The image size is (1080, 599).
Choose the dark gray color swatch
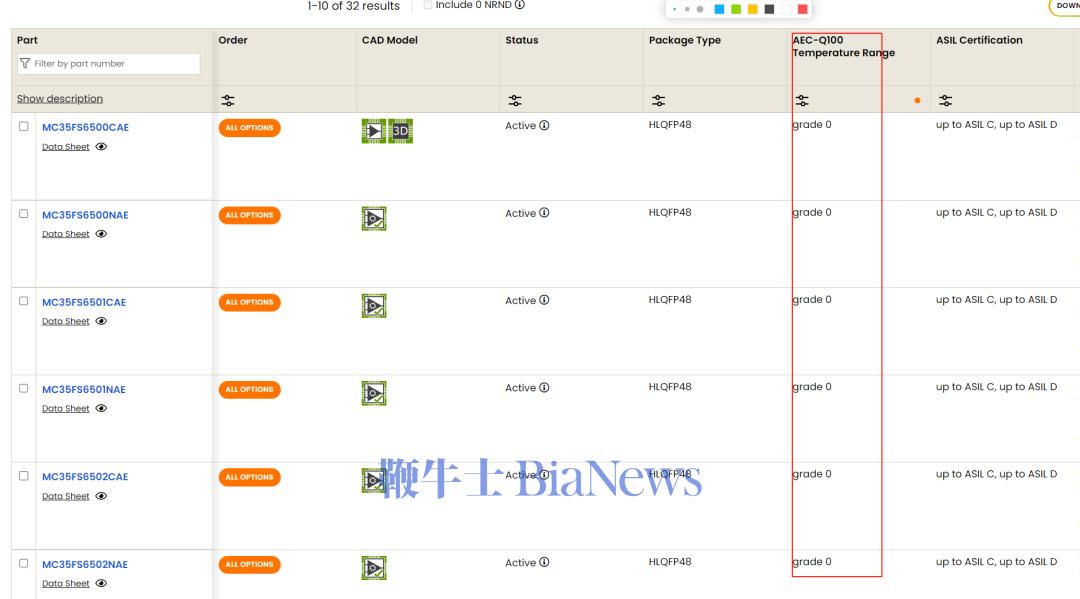coord(769,9)
